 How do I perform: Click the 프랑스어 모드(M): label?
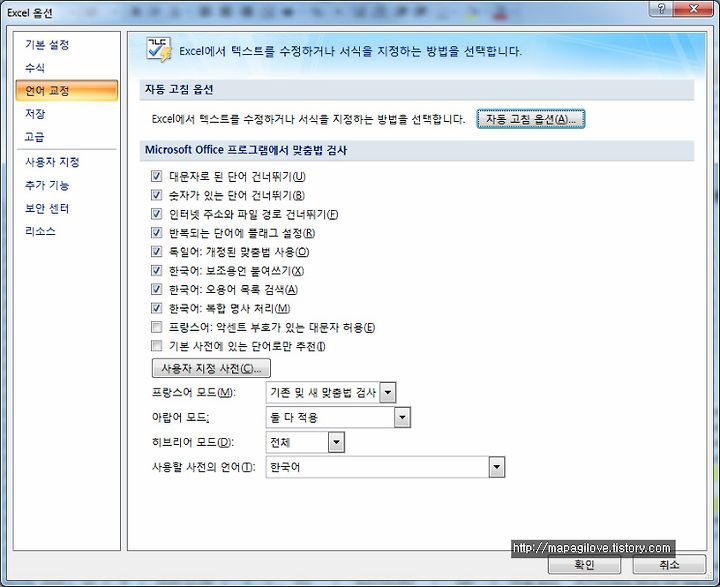(193, 393)
